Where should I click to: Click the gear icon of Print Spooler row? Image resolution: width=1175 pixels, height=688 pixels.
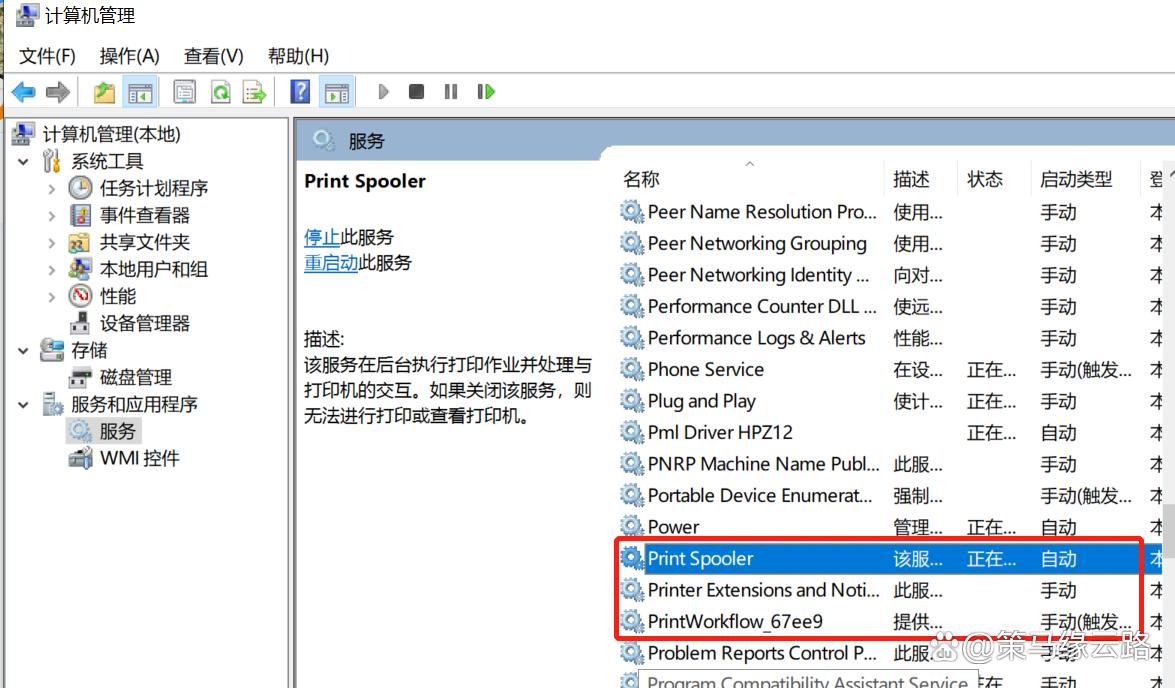(632, 558)
